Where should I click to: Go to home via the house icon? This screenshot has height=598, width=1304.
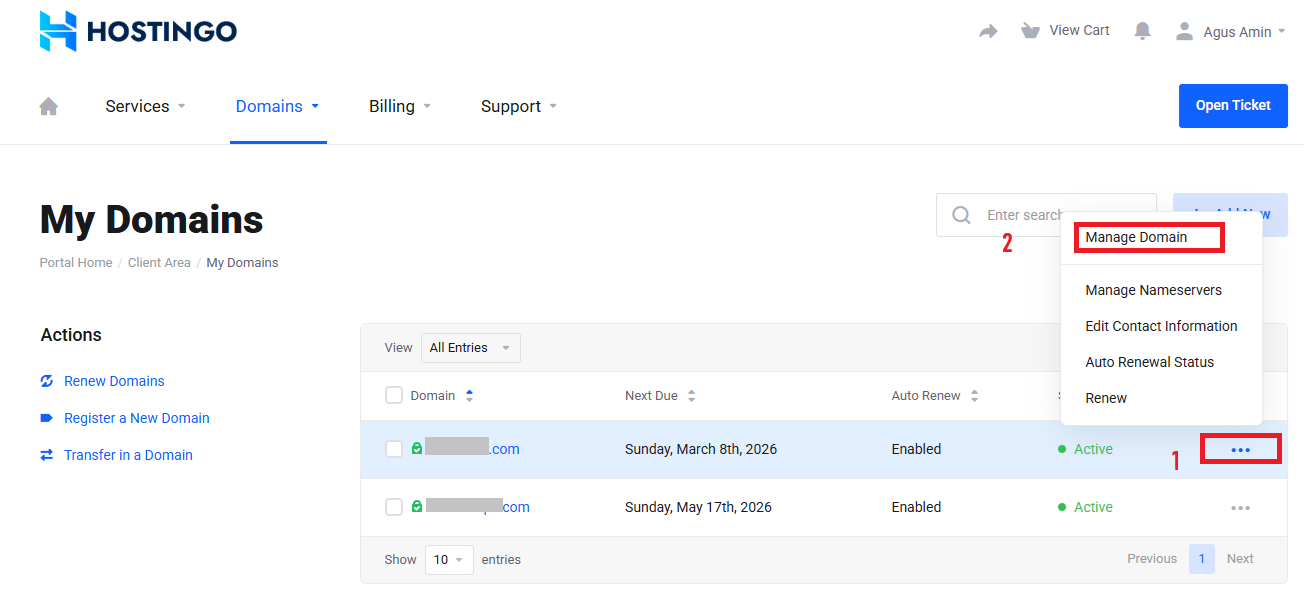[48, 106]
